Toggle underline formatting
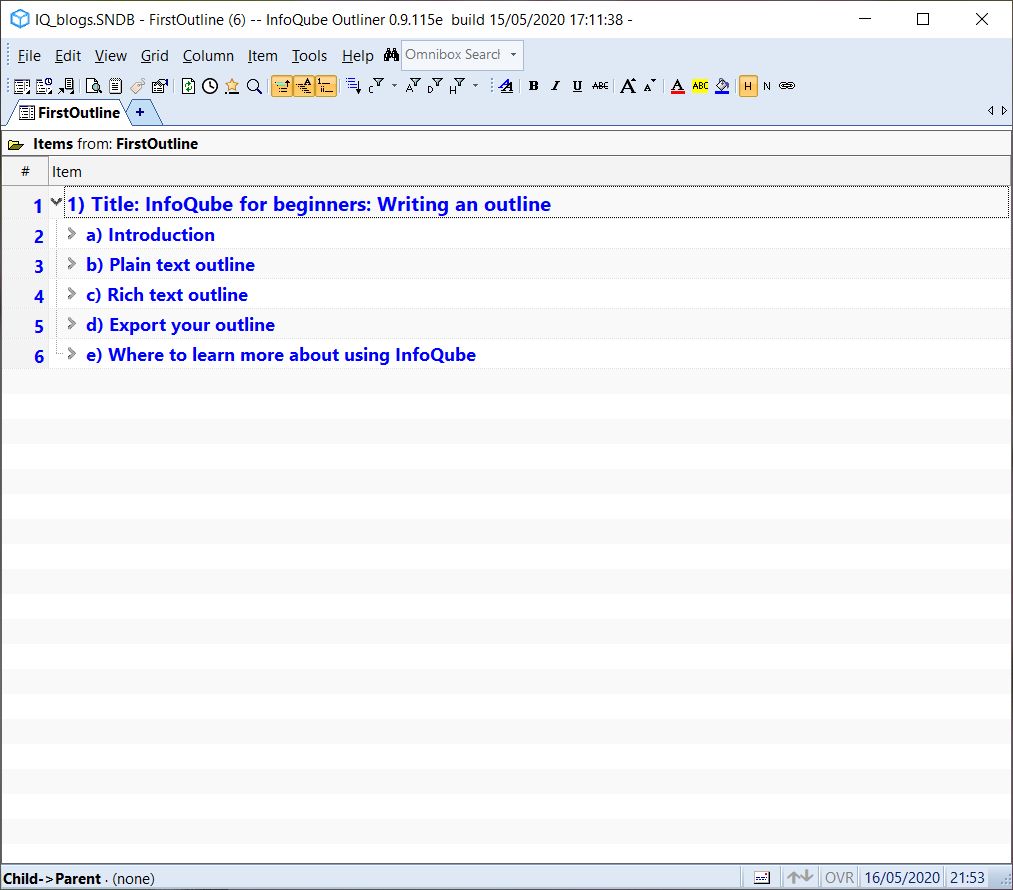The image size is (1013, 890). 578,86
